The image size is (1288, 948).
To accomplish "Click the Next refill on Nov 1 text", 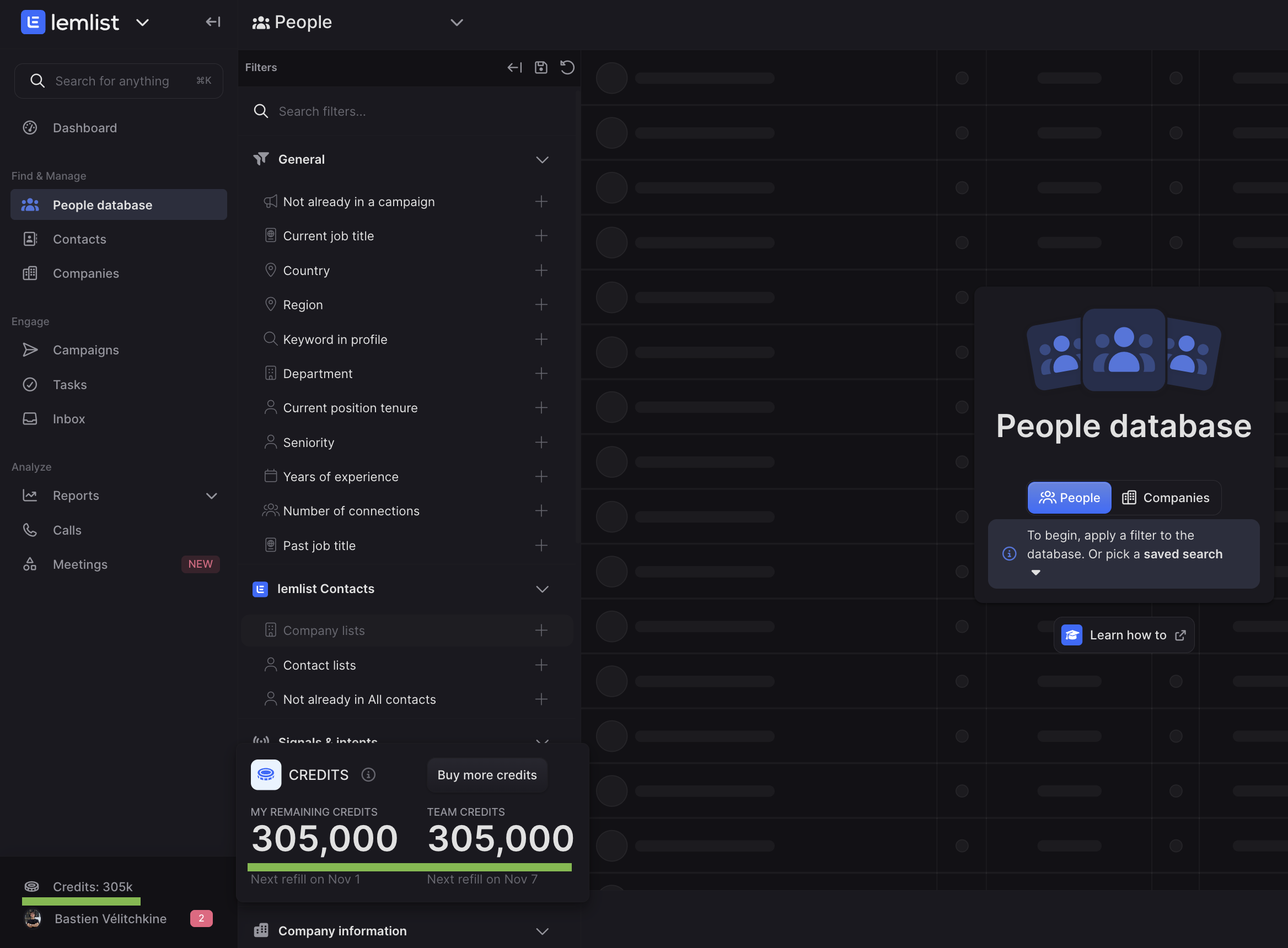I will point(305,879).
